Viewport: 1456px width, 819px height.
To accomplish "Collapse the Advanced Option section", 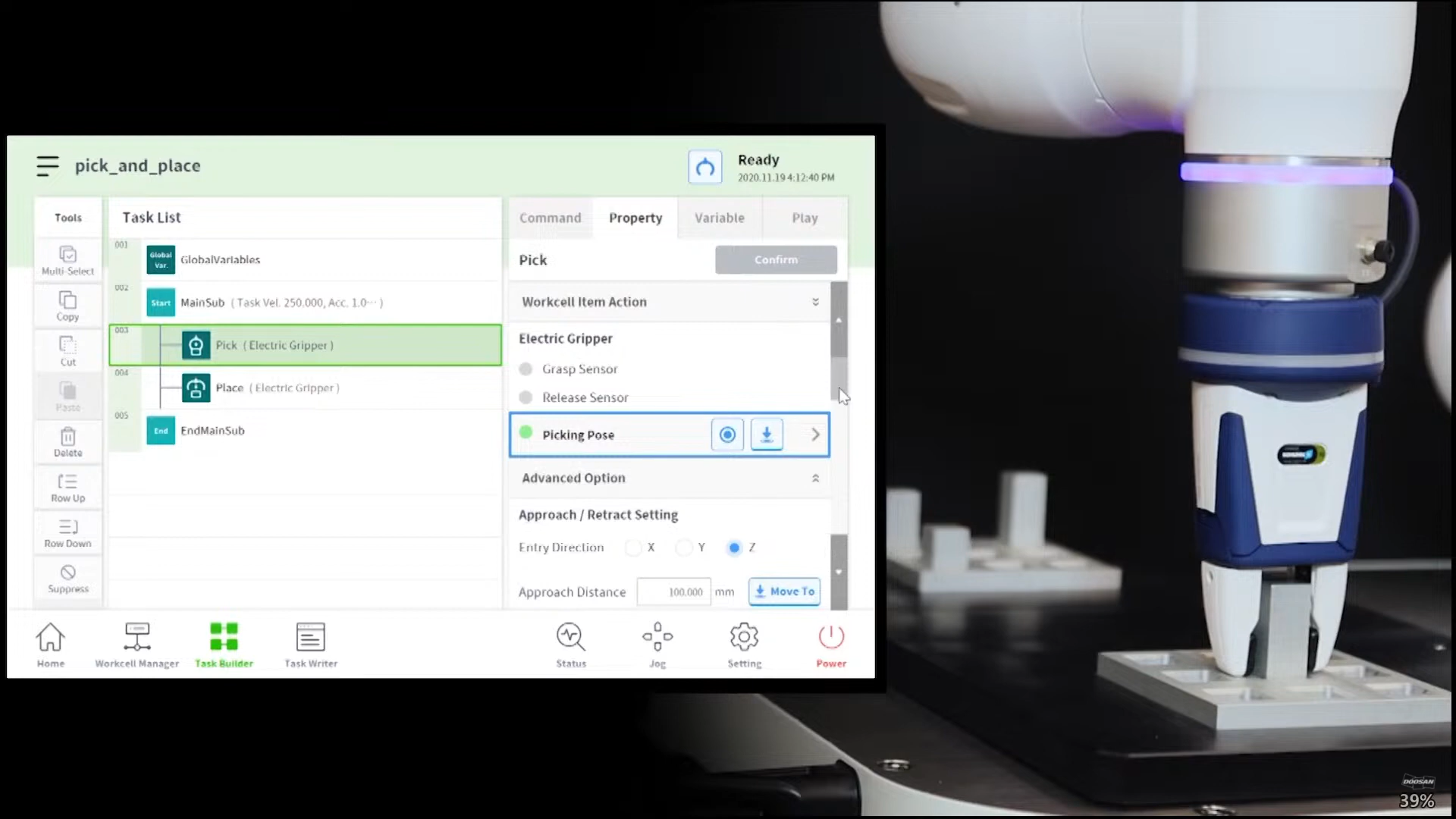I will click(815, 479).
